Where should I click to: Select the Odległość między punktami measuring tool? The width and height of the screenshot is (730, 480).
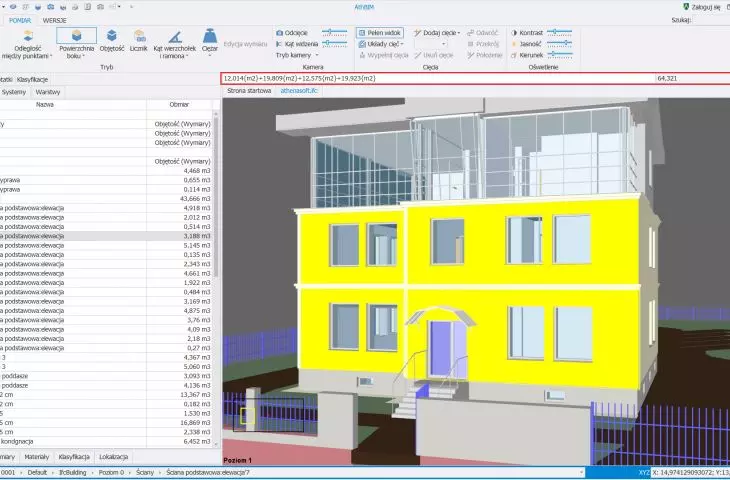(27, 44)
